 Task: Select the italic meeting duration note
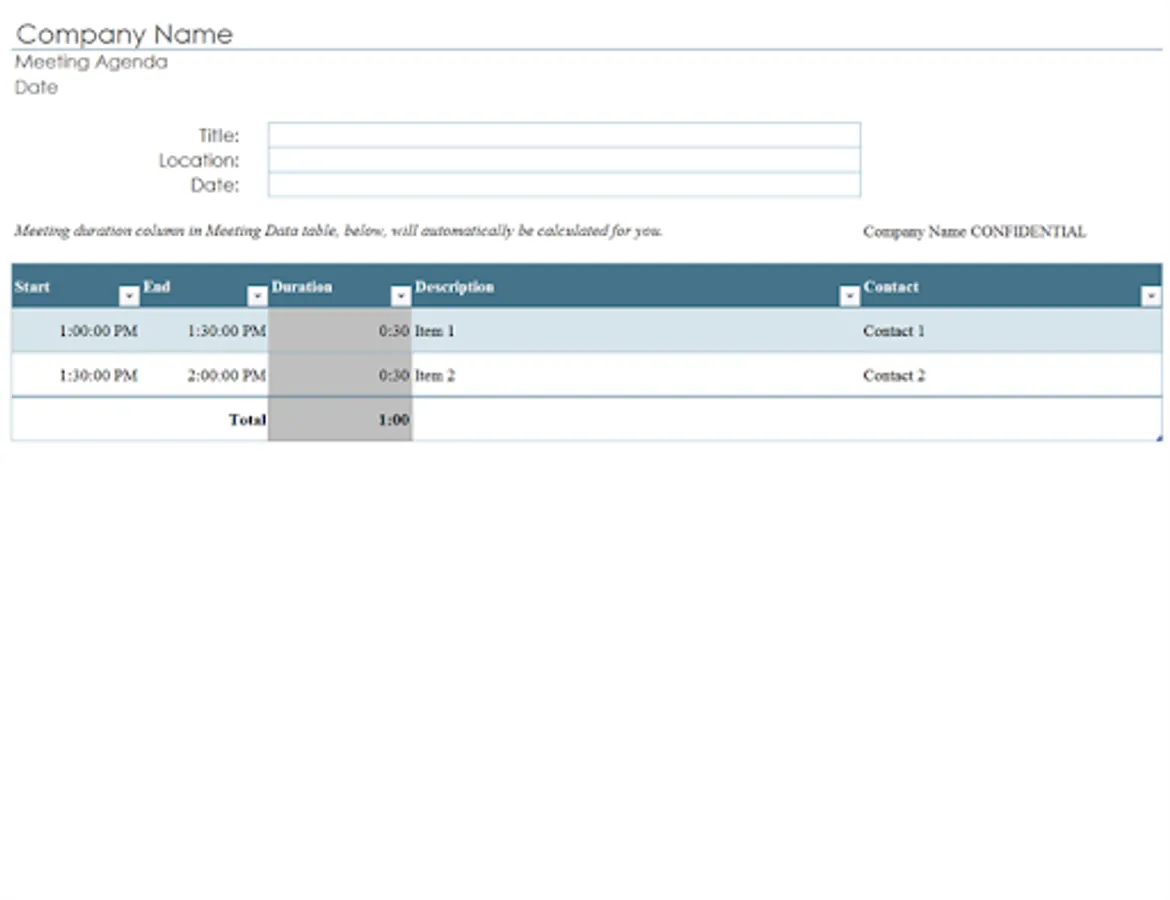click(x=338, y=231)
